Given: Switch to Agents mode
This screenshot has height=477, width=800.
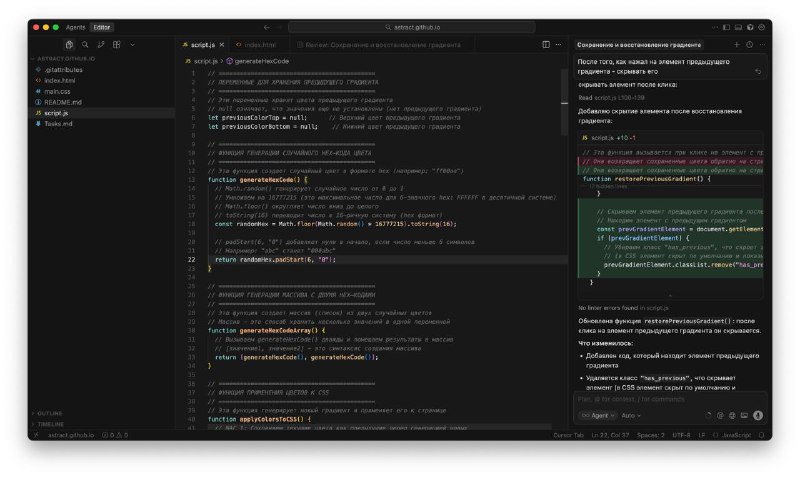Looking at the screenshot, I should coord(75,27).
